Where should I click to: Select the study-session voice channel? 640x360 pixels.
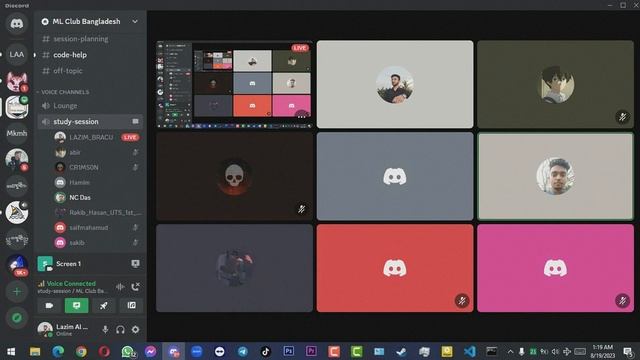click(x=90, y=121)
